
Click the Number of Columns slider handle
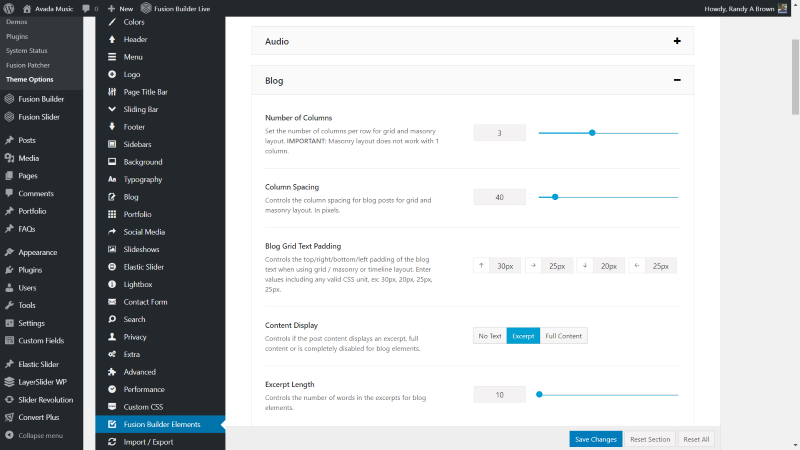pos(592,133)
